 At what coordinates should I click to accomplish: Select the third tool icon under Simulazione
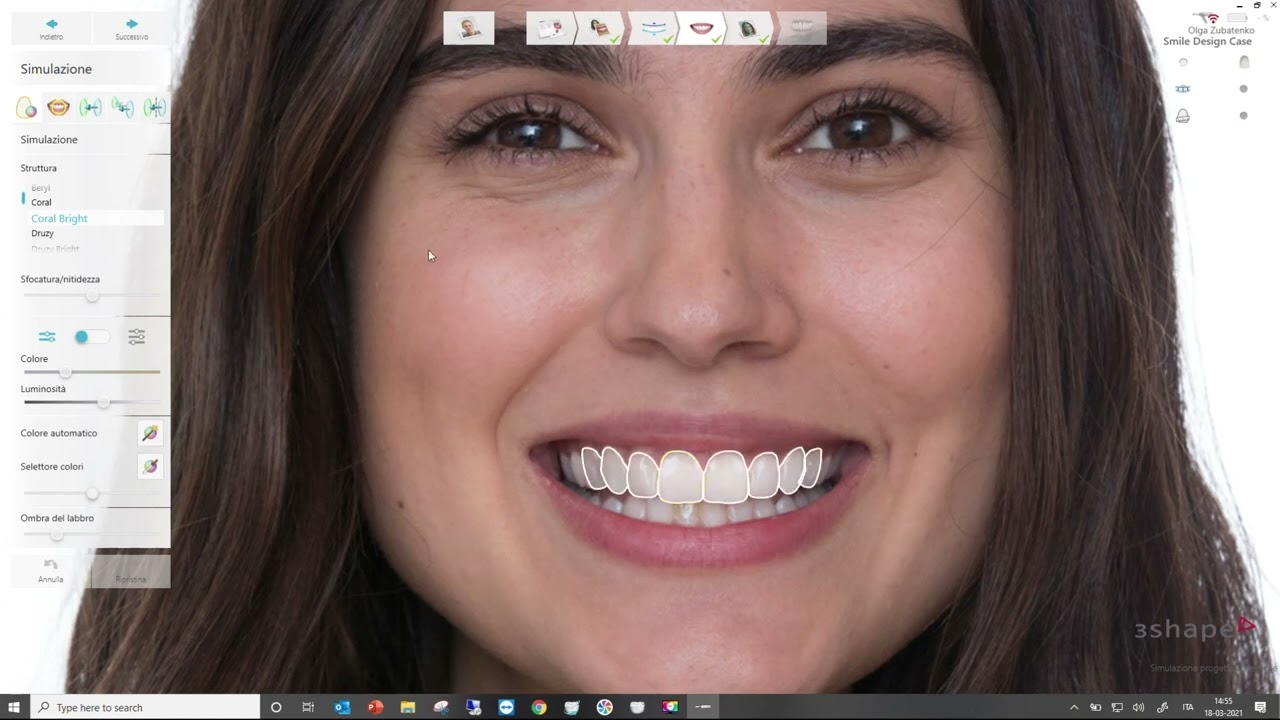[x=91, y=107]
